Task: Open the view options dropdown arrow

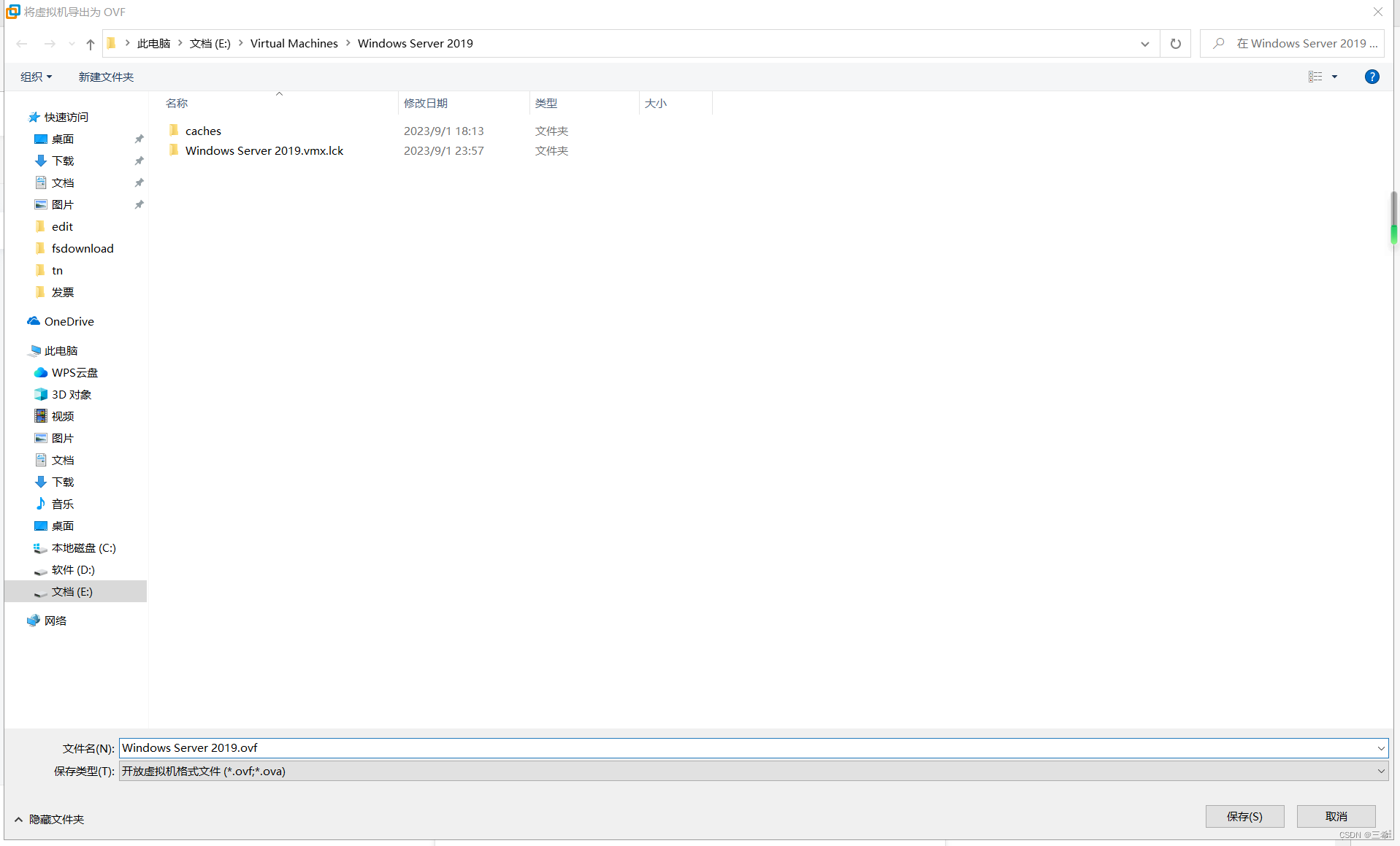Action: 1334,77
